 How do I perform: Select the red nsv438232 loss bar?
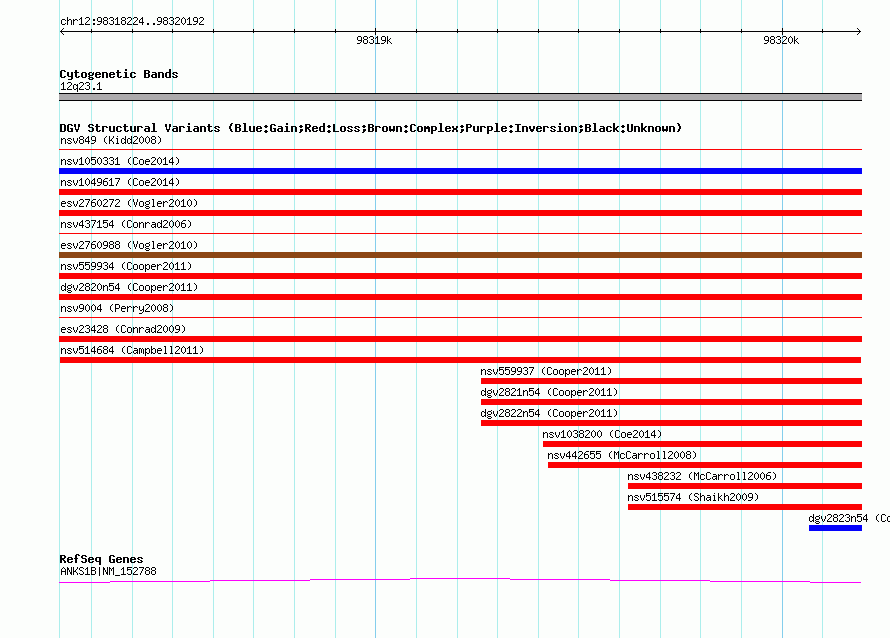[x=745, y=486]
